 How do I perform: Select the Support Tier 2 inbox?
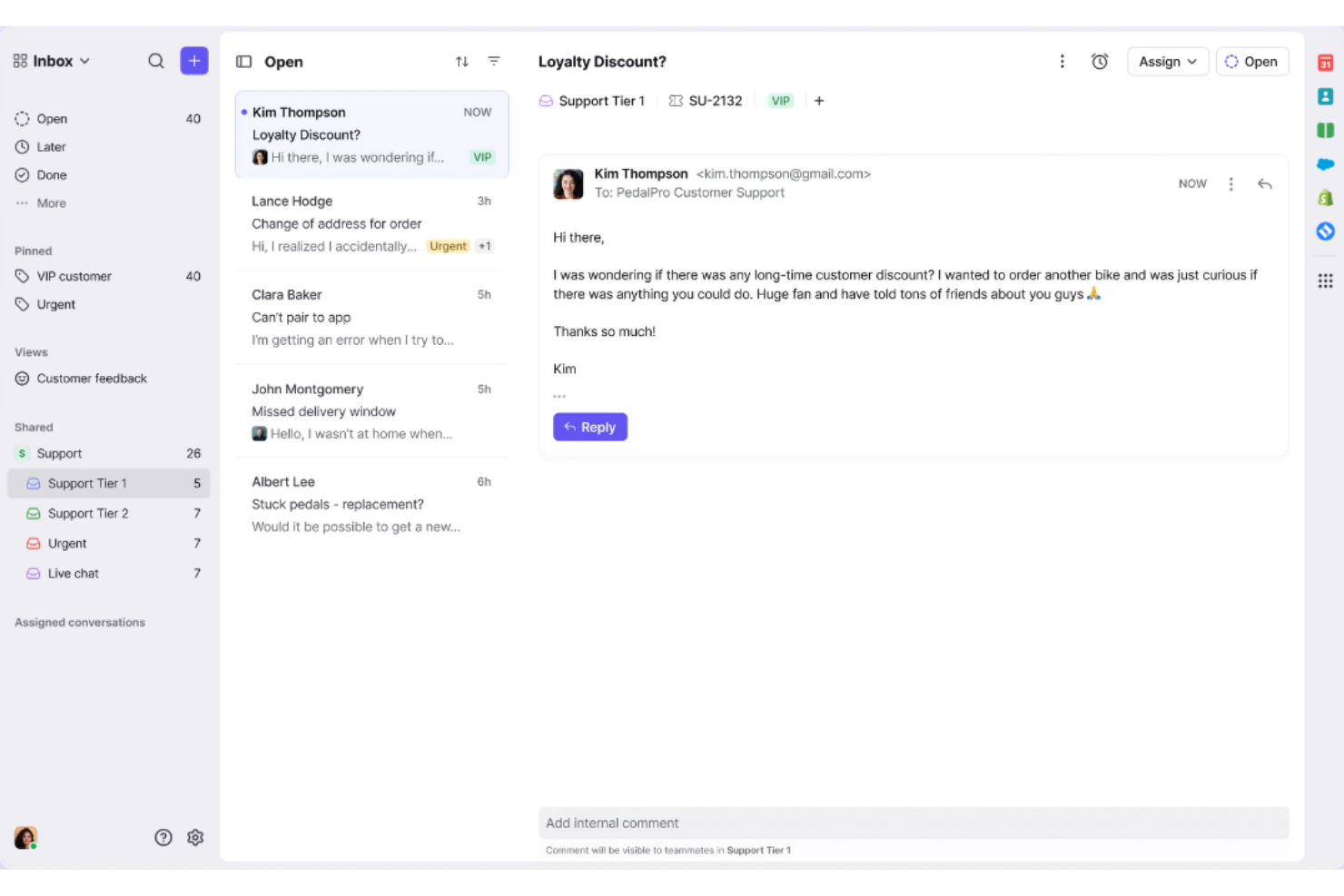tap(88, 513)
